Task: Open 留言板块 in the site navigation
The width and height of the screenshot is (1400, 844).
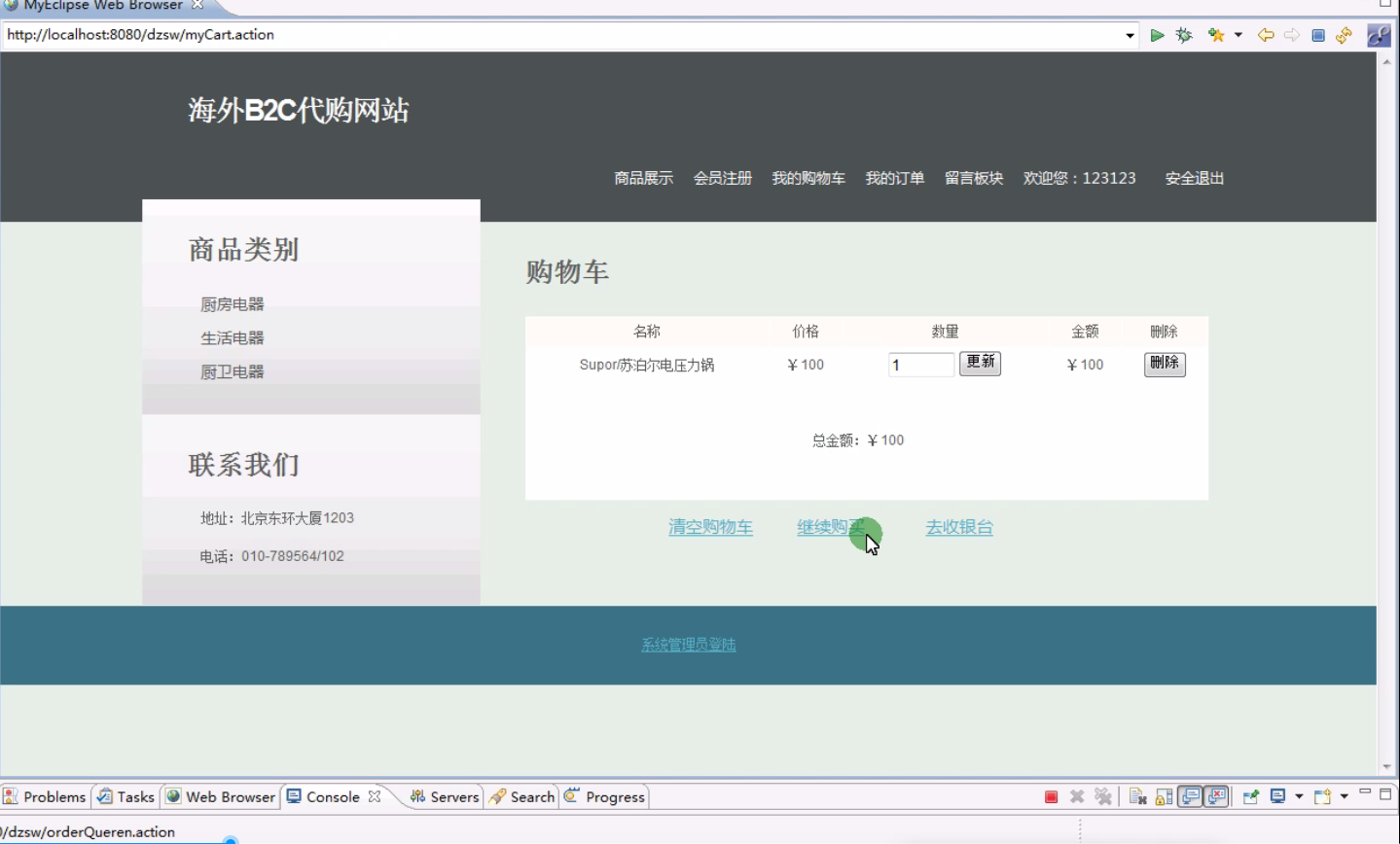Action: click(x=974, y=178)
